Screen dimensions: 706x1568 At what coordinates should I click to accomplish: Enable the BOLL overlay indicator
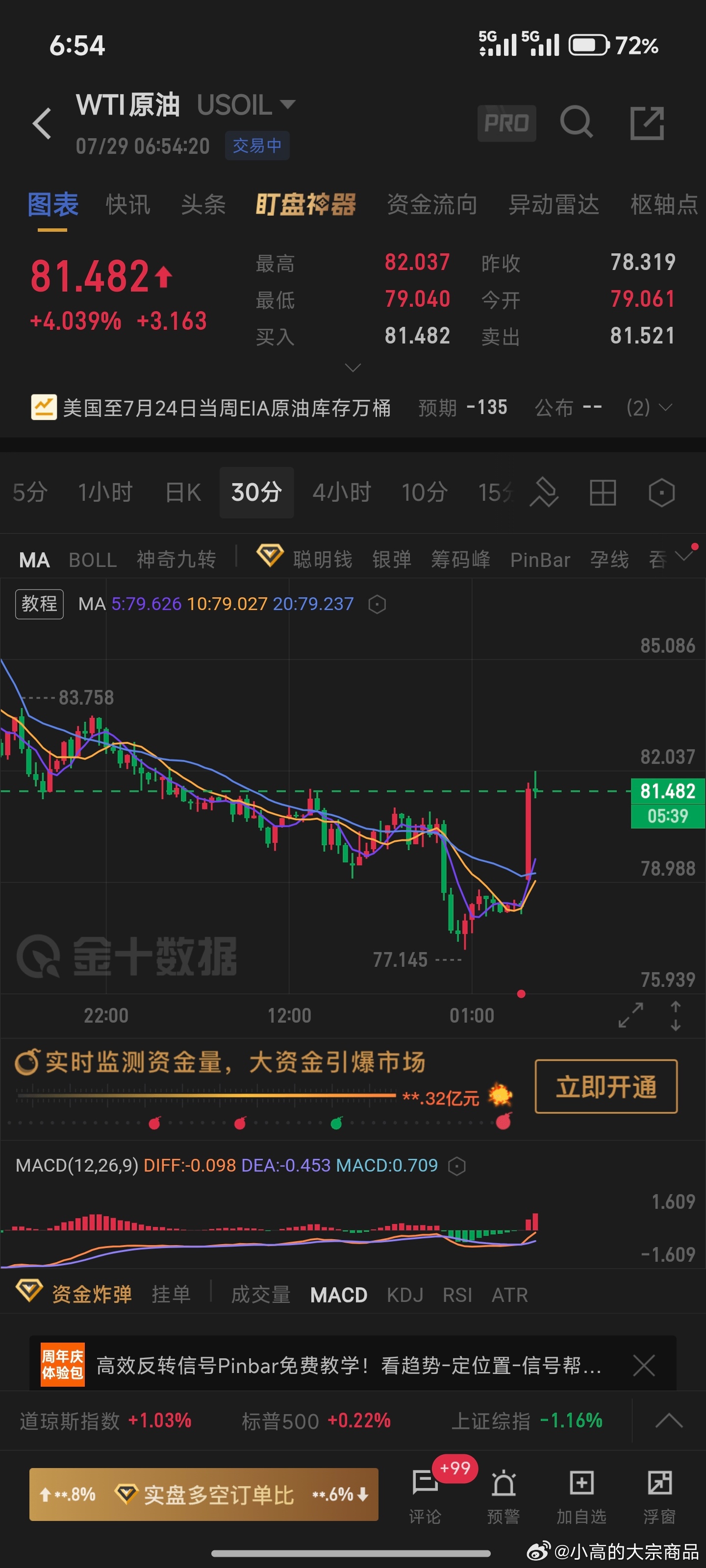coord(93,560)
